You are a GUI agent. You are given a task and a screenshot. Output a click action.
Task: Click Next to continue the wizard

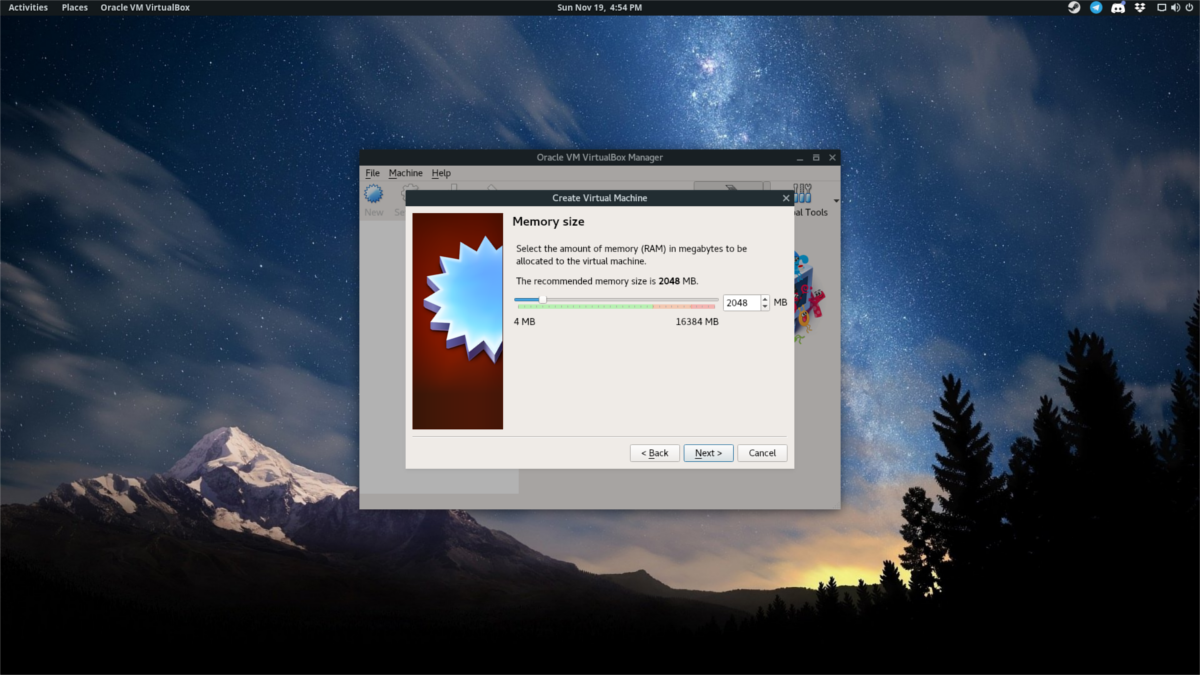(709, 453)
